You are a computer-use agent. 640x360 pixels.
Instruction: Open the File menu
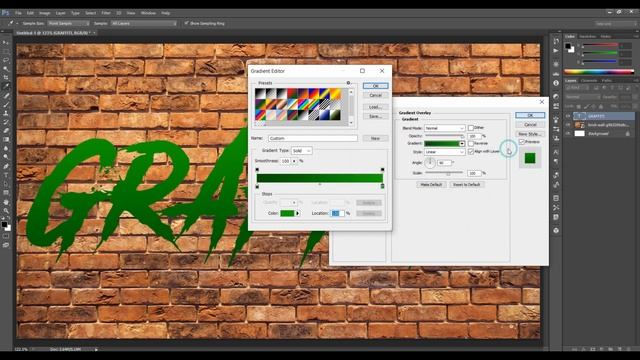[x=18, y=13]
